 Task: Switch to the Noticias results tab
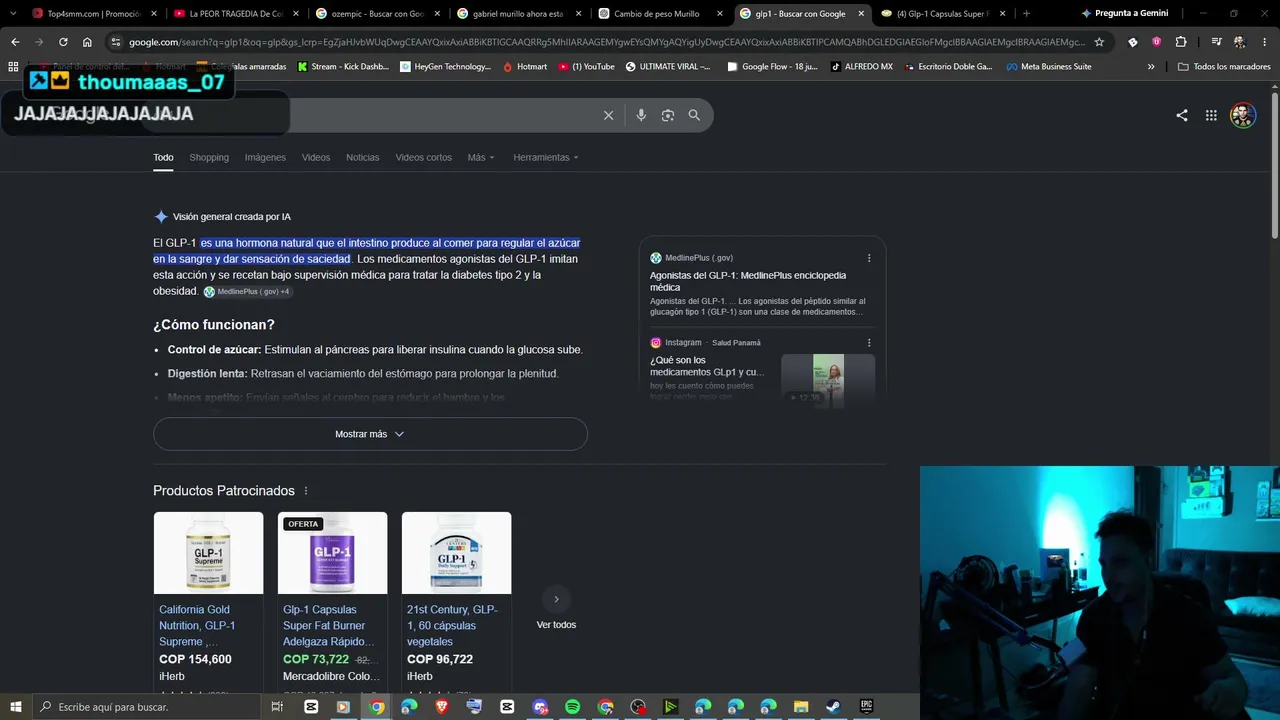363,157
